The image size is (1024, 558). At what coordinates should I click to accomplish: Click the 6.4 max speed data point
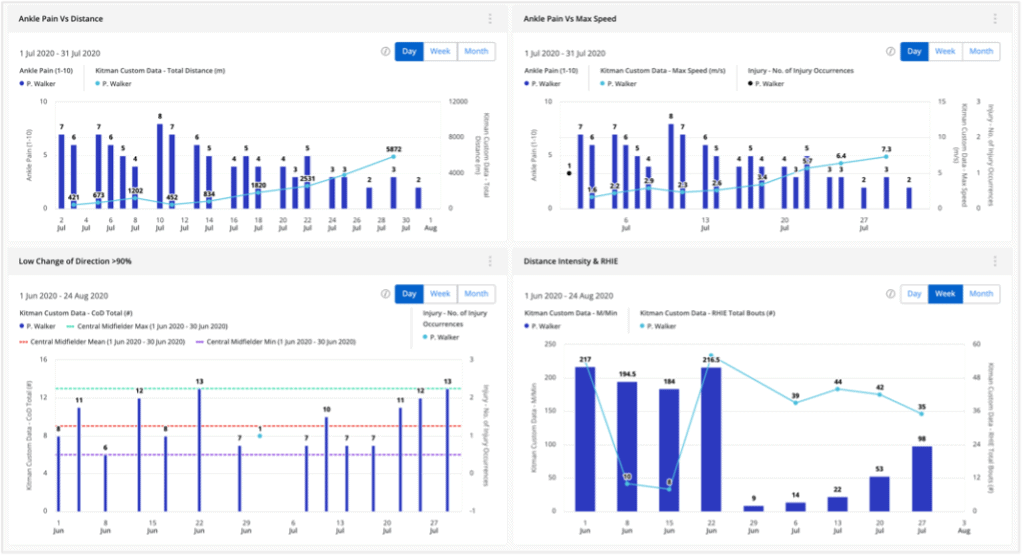point(840,163)
